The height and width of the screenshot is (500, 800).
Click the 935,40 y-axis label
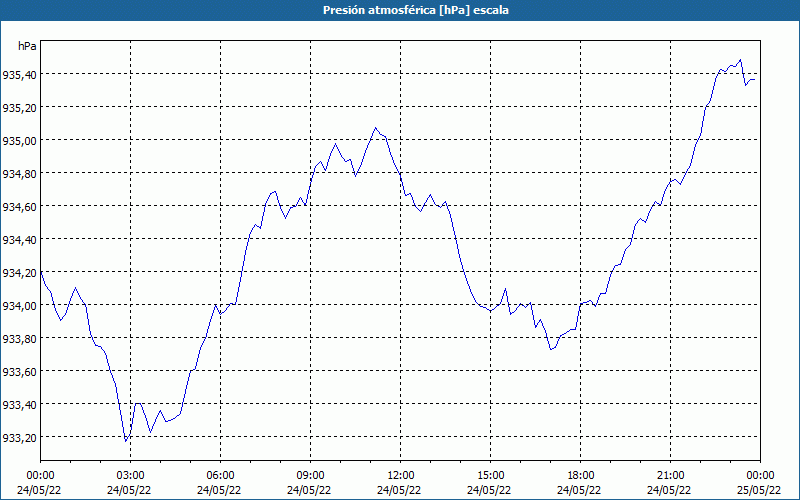coord(19,74)
